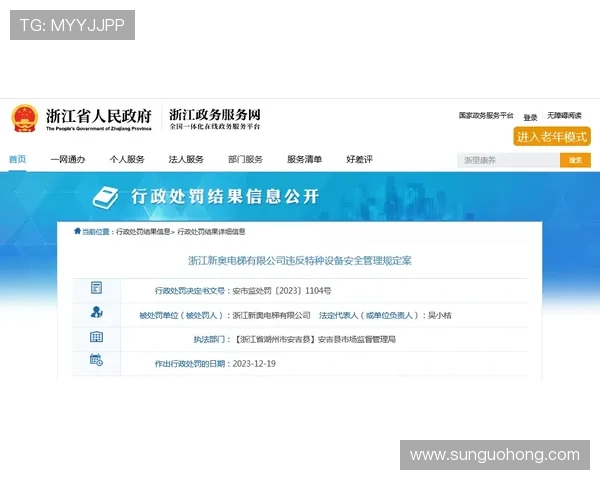Image resolution: width=600 pixels, height=480 pixels.
Task: Click the book icon in banner
Action: pos(106,198)
